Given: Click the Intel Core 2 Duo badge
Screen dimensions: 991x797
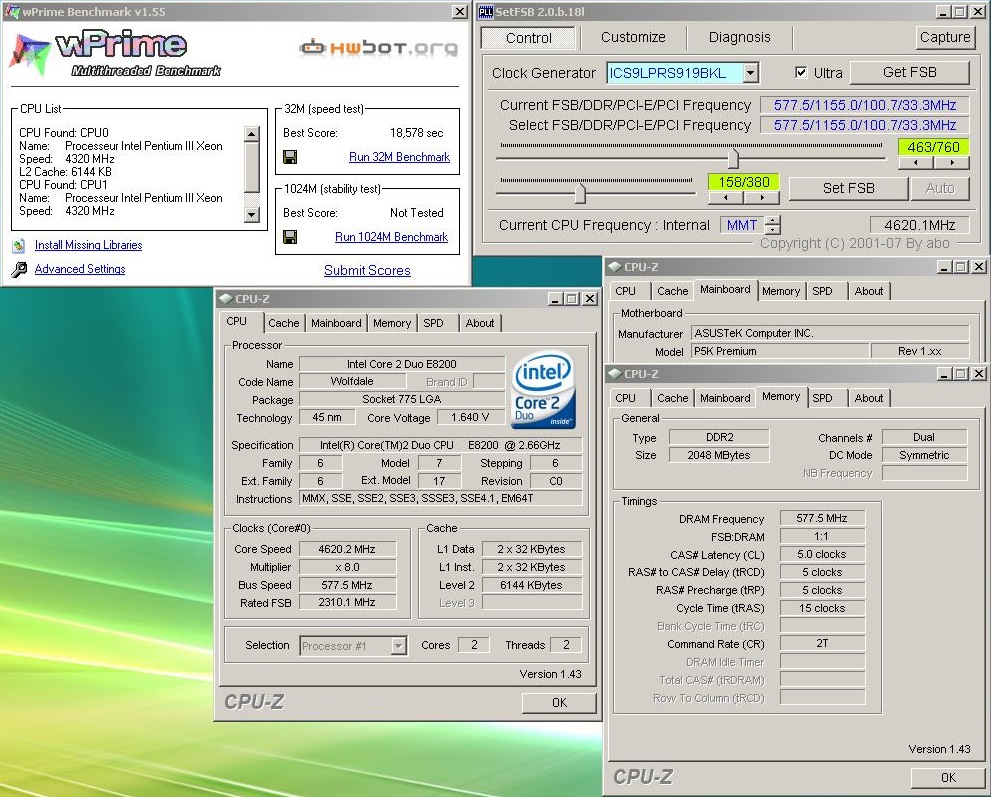Looking at the screenshot, I should (x=544, y=390).
